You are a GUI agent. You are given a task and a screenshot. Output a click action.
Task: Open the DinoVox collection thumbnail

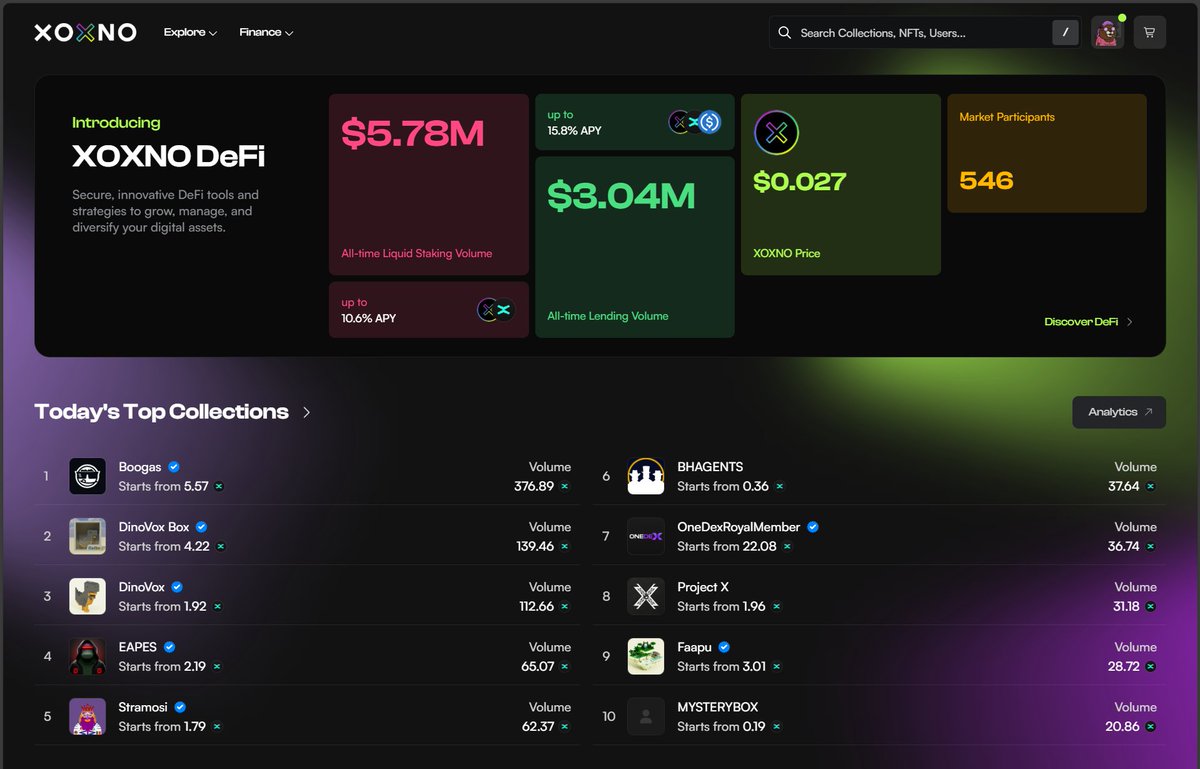point(87,596)
